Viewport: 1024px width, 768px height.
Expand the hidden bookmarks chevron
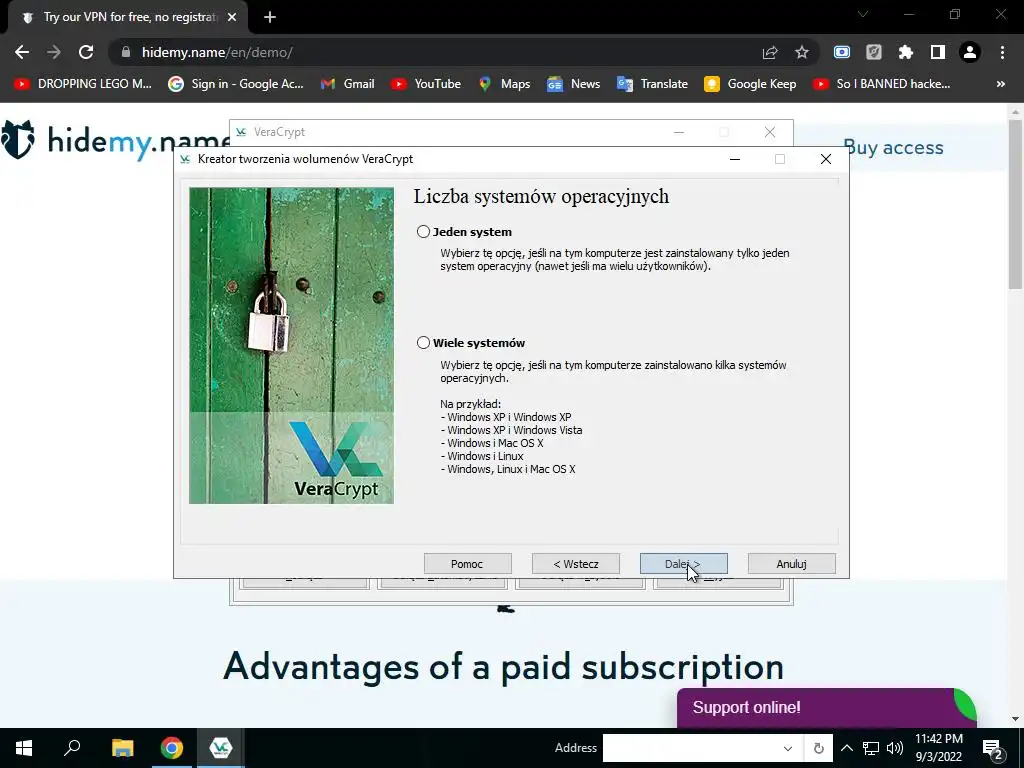pos(1000,84)
